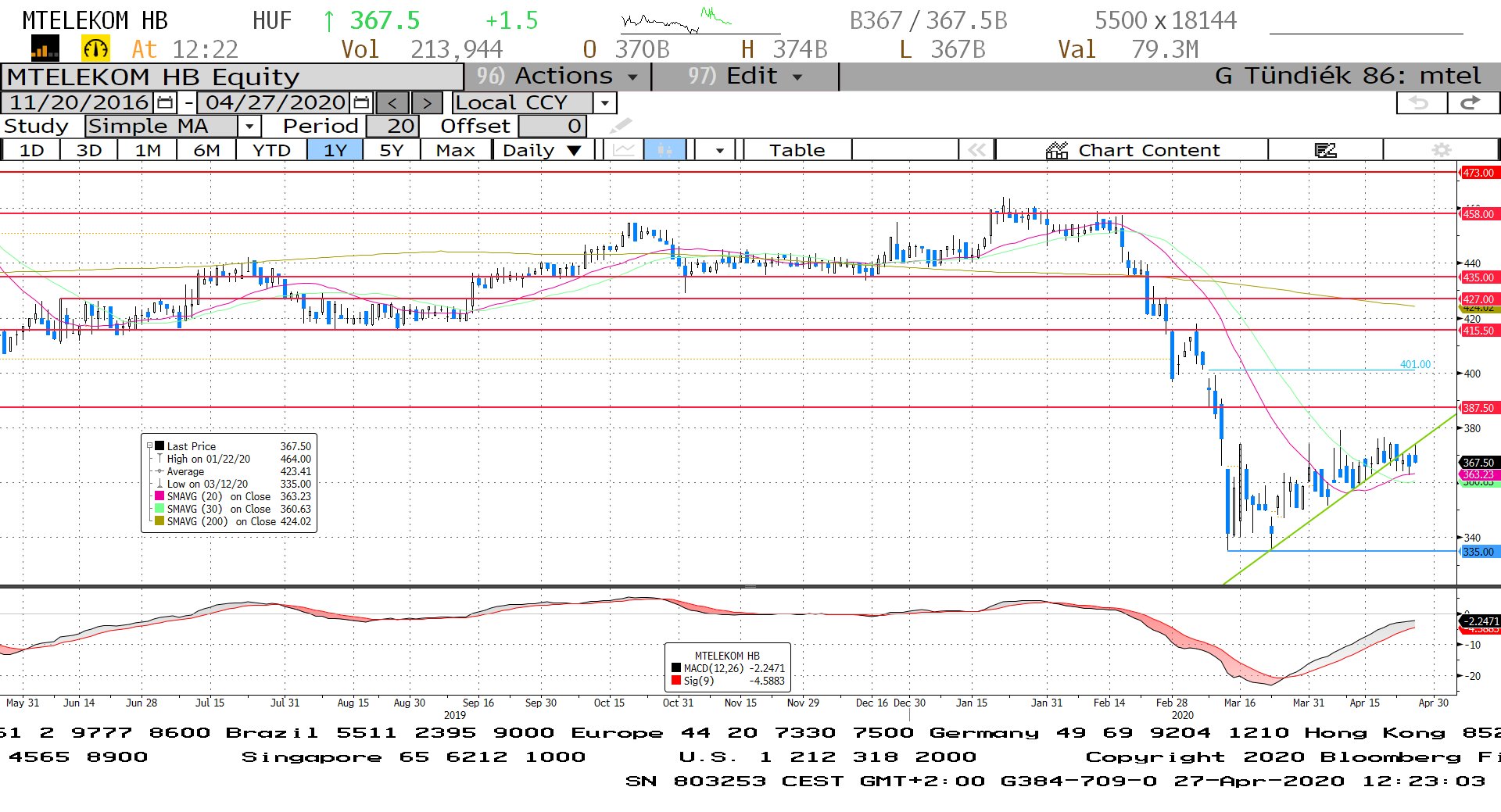
Task: Click SMAVG (20) magenta legend swatch
Action: tap(159, 496)
